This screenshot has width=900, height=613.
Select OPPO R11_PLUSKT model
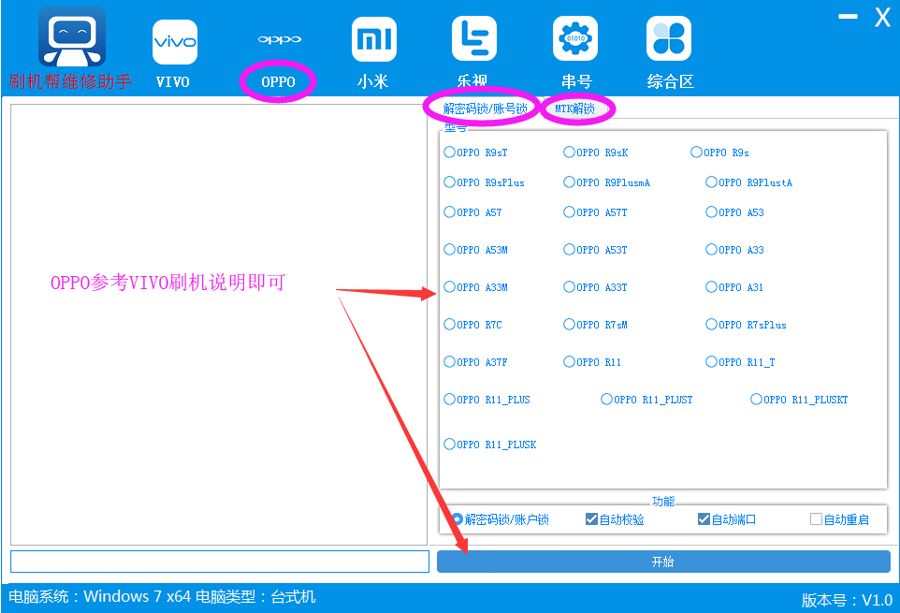click(800, 399)
